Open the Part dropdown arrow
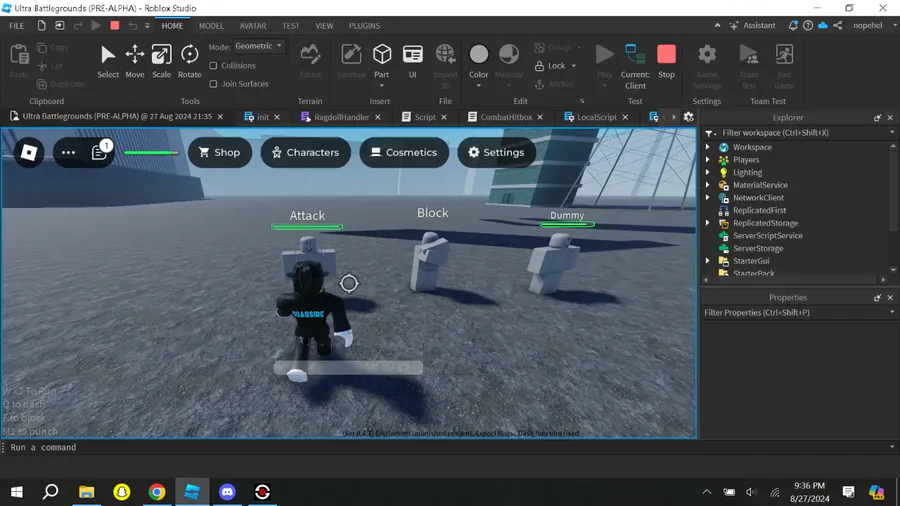This screenshot has height=506, width=900. tap(382, 86)
